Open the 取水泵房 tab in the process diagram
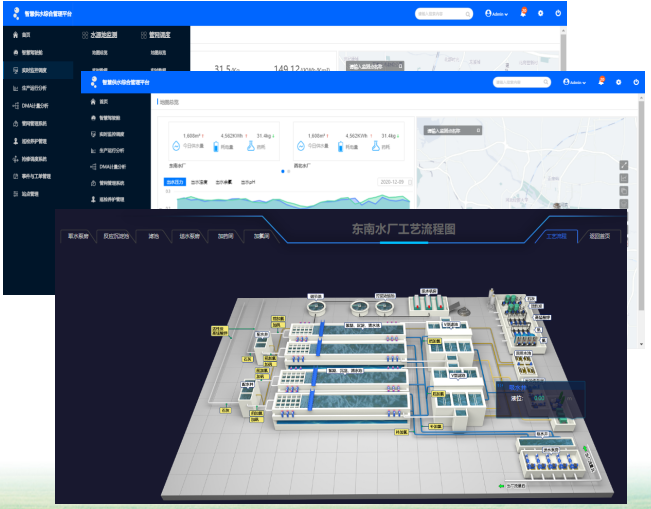 point(78,236)
